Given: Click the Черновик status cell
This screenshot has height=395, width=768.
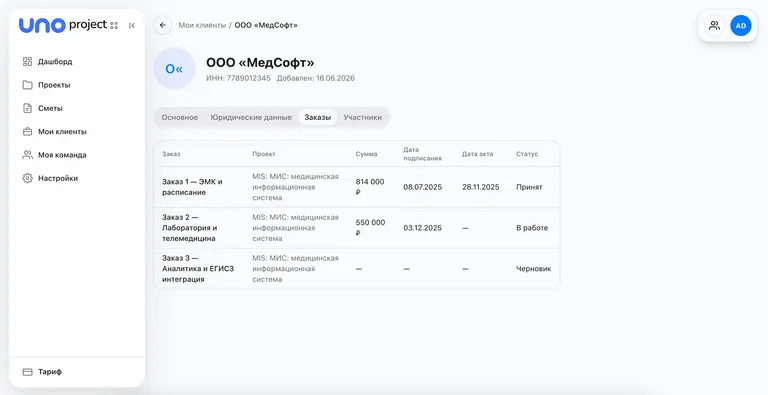Looking at the screenshot, I should point(533,269).
